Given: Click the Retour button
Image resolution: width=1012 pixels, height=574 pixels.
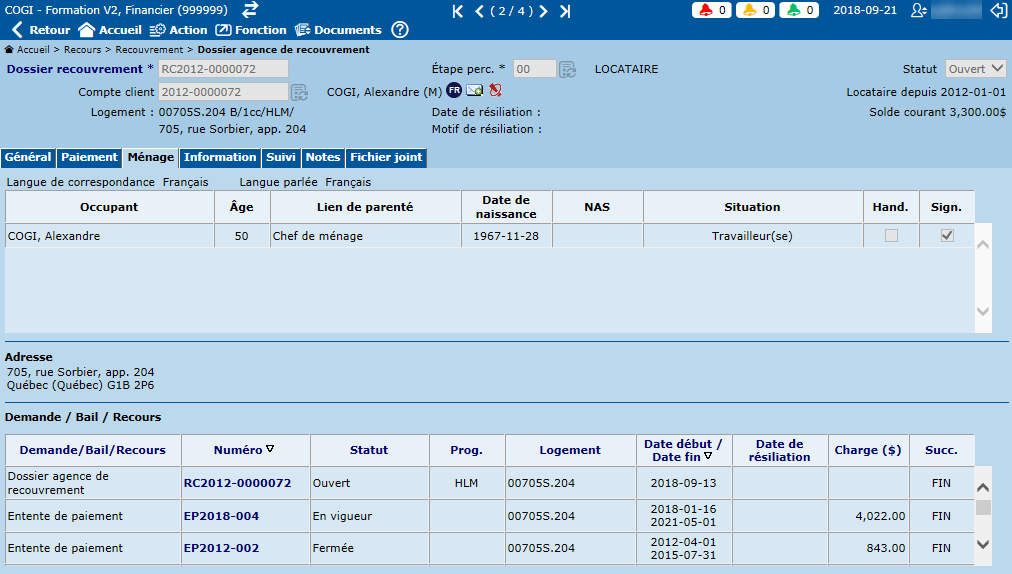Looking at the screenshot, I should click(x=41, y=30).
